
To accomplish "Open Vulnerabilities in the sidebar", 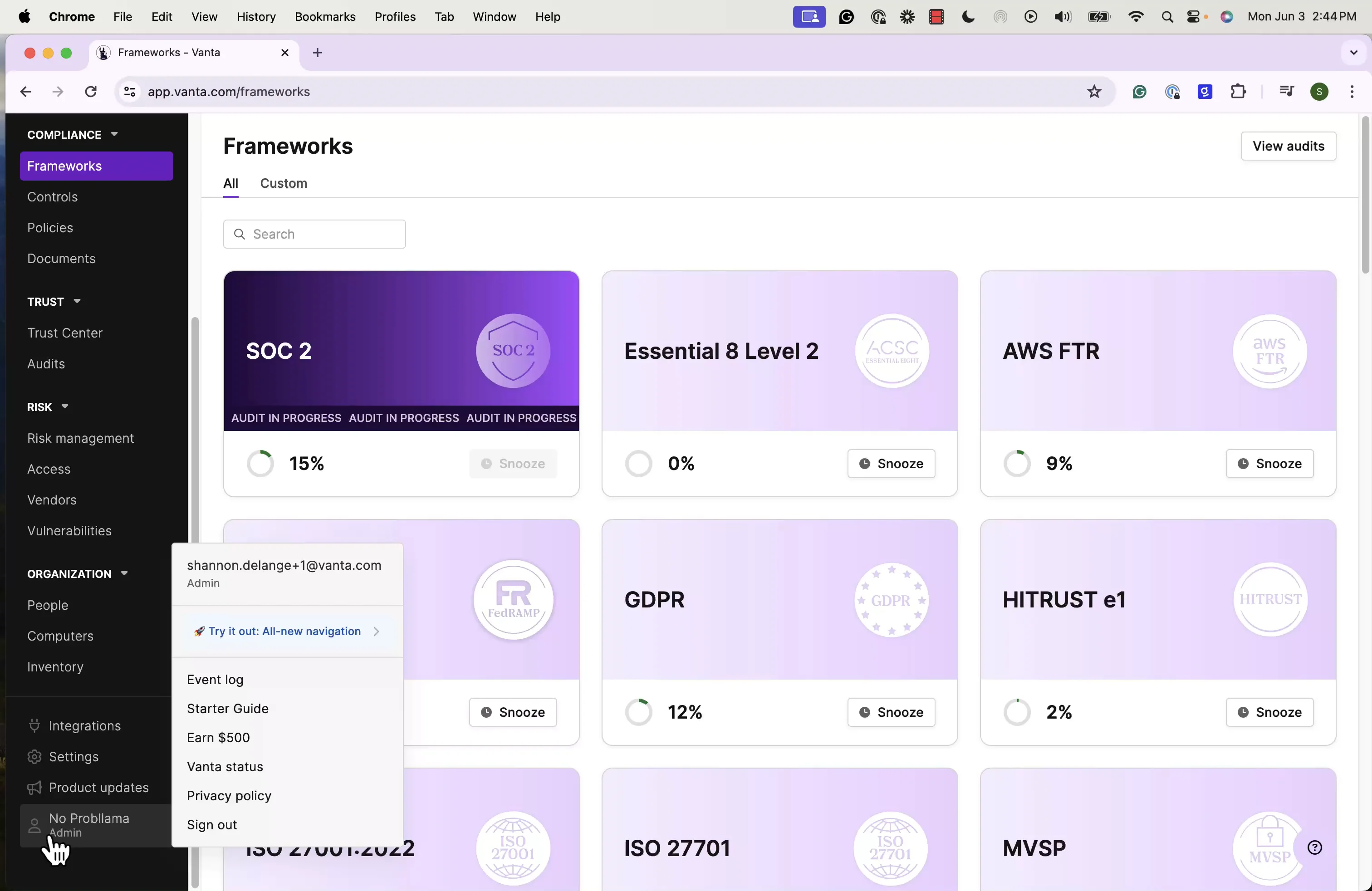I will [69, 531].
